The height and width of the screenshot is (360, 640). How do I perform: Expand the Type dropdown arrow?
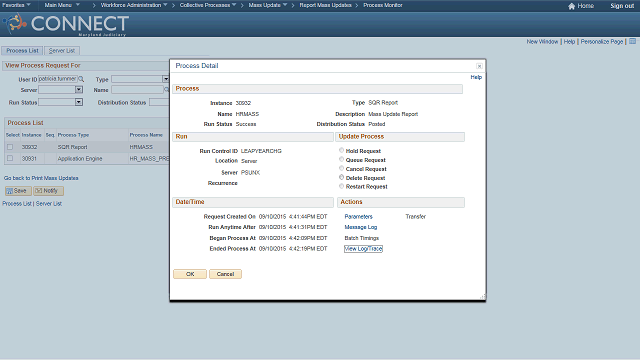point(166,79)
